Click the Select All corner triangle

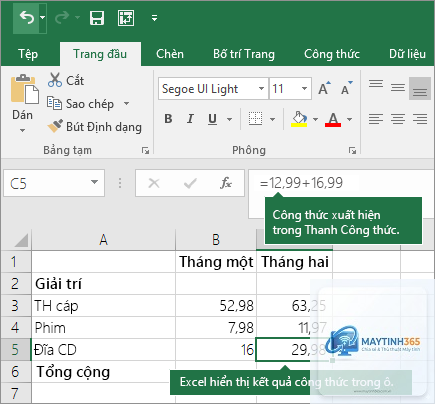click(x=20, y=240)
